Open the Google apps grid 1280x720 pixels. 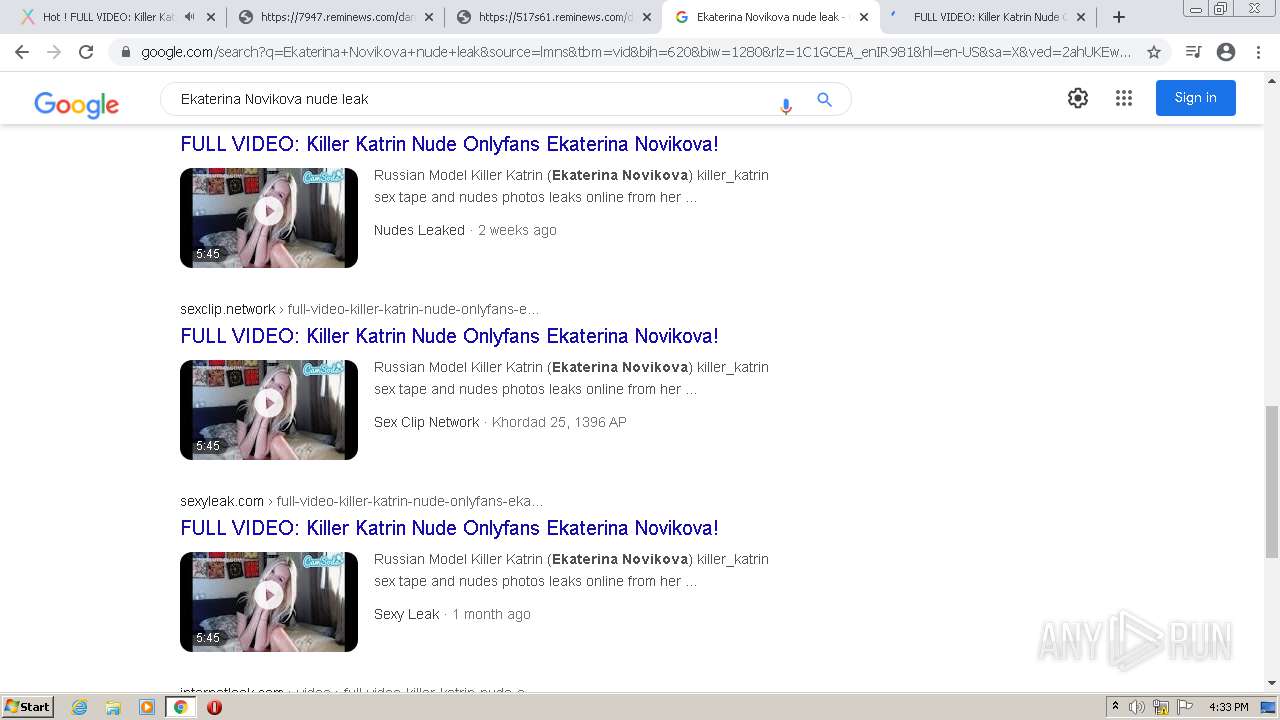click(1124, 98)
